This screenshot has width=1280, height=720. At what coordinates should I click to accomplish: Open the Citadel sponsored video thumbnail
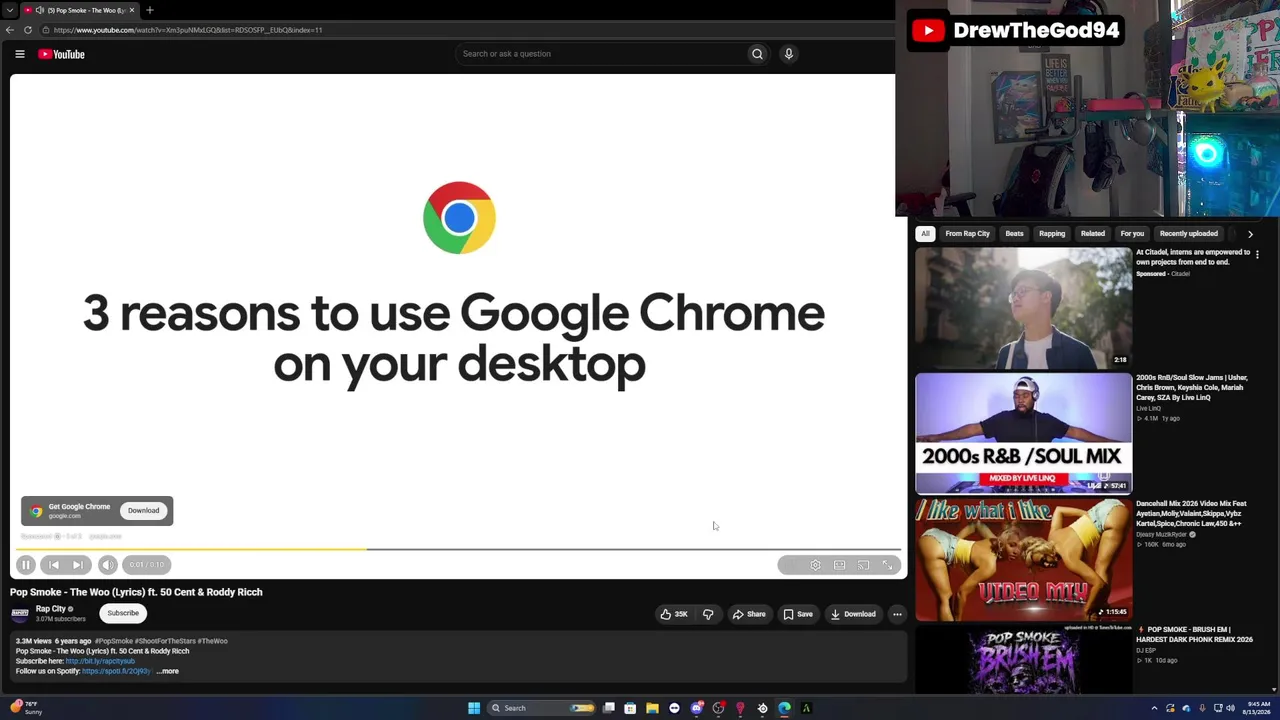1023,308
